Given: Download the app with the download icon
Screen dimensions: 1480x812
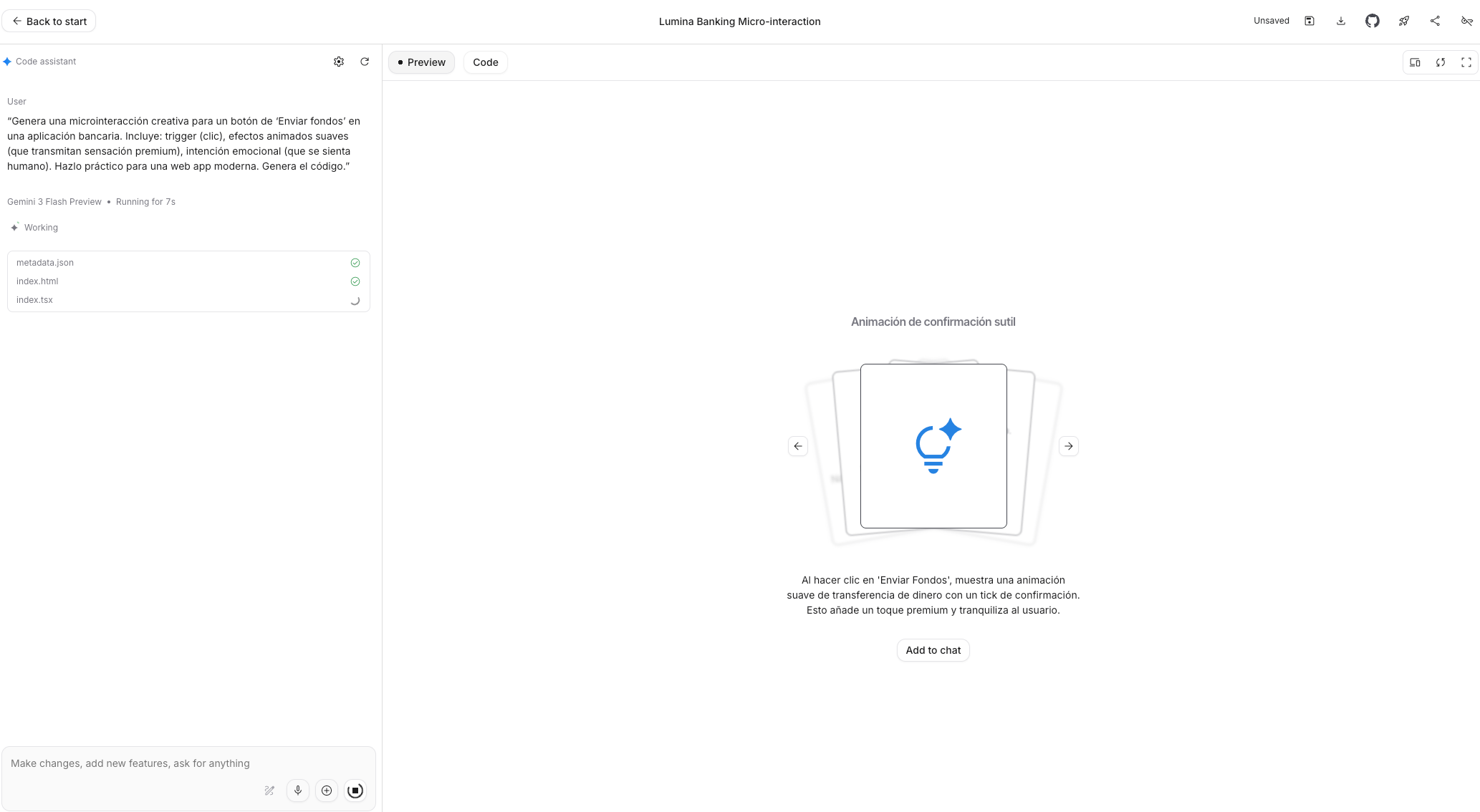Looking at the screenshot, I should click(x=1341, y=21).
